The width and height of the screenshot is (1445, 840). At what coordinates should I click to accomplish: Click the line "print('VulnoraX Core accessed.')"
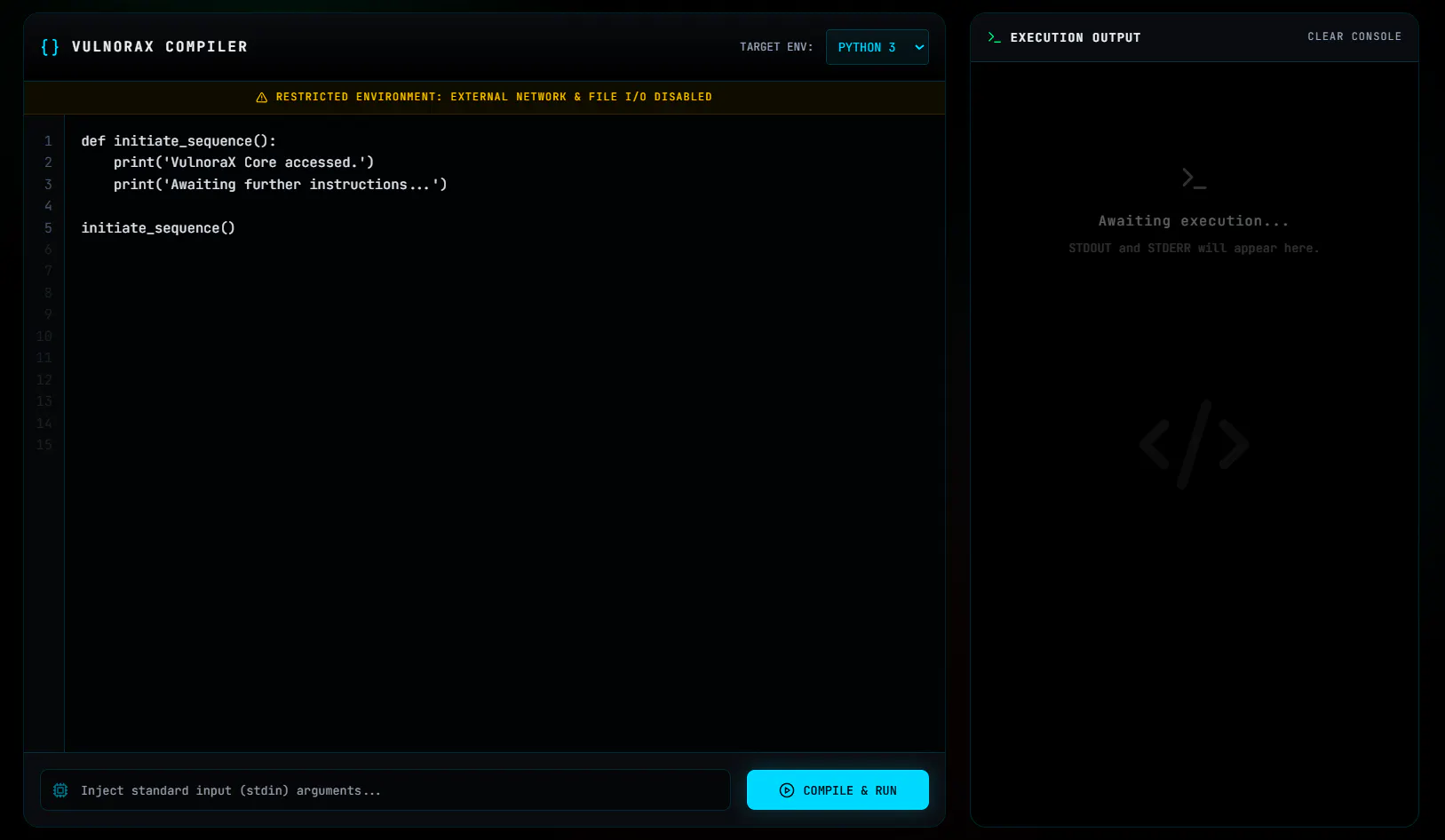(x=244, y=162)
